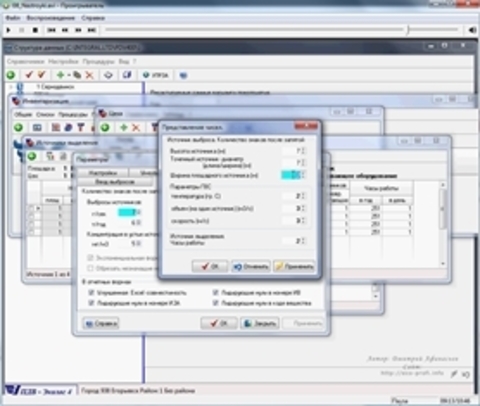Toggle leading zeros in ИЗА number checkbox
480x406 pixels.
click(91, 303)
